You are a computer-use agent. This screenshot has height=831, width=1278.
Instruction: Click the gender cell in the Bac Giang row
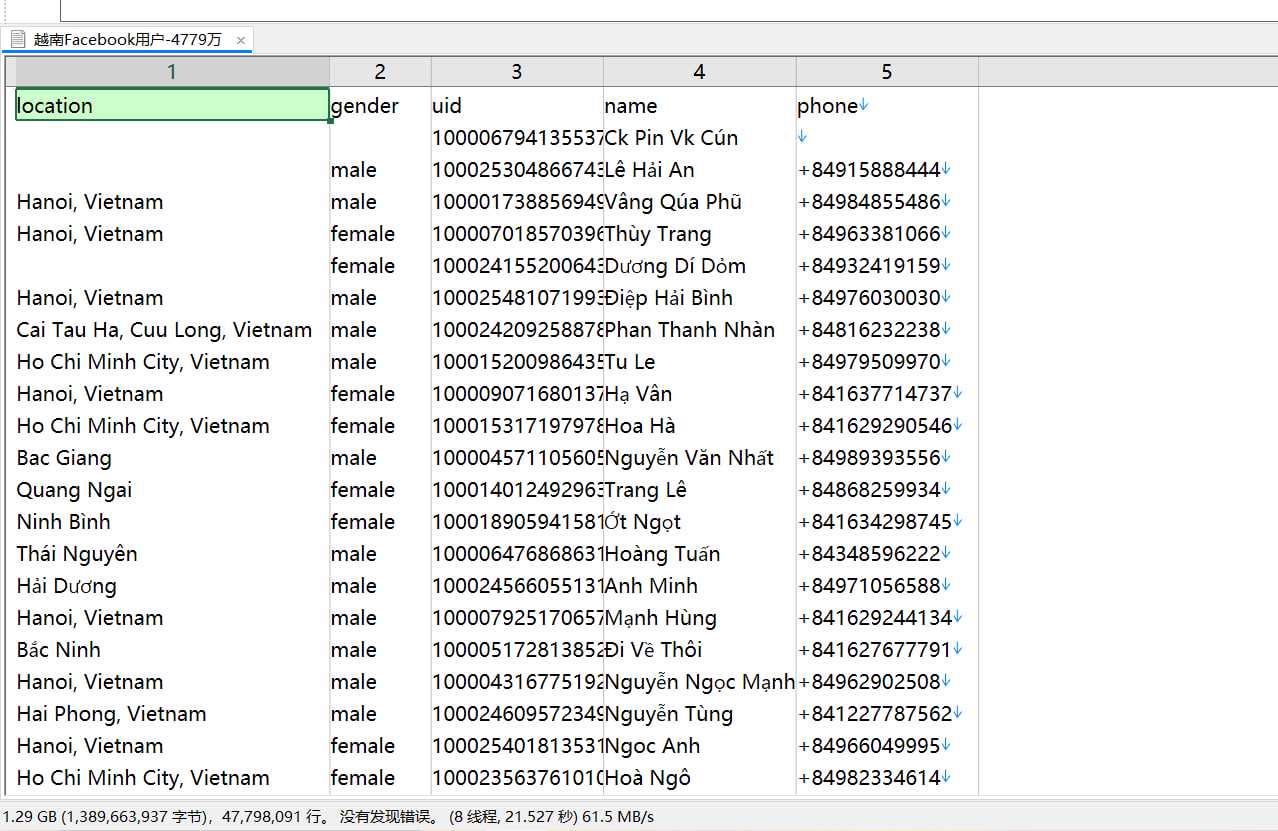click(380, 458)
